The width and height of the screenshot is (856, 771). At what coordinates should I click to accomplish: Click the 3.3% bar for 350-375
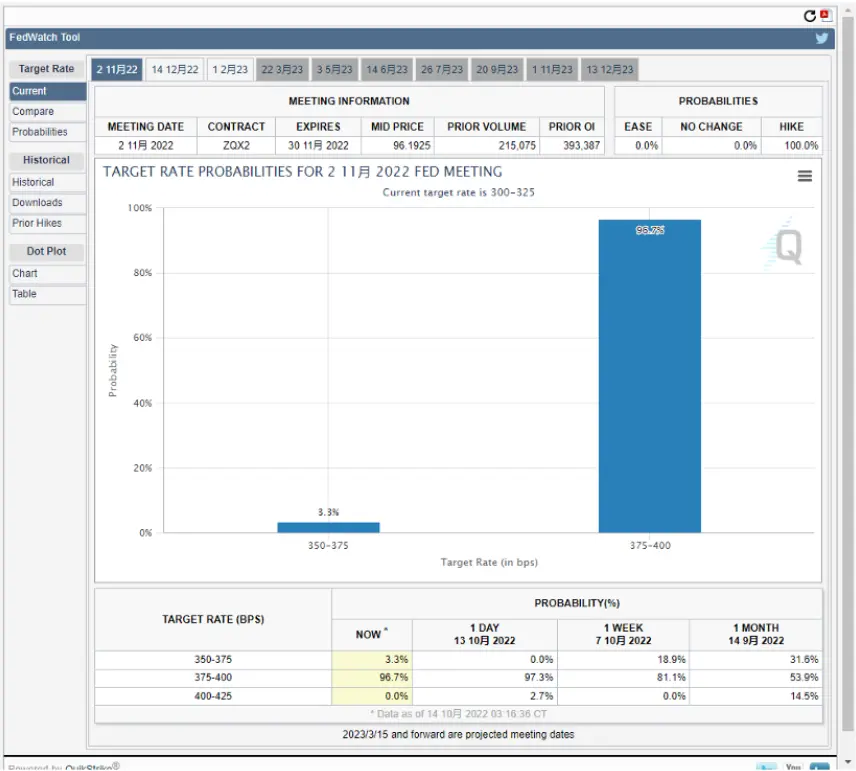328,527
